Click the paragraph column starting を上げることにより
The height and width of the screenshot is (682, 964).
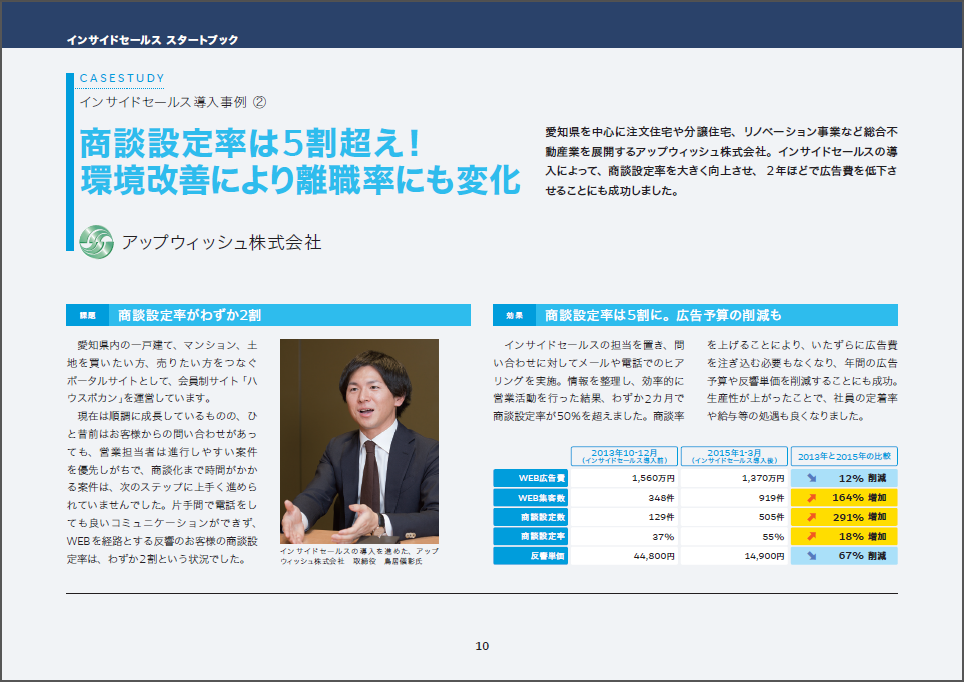click(x=802, y=381)
